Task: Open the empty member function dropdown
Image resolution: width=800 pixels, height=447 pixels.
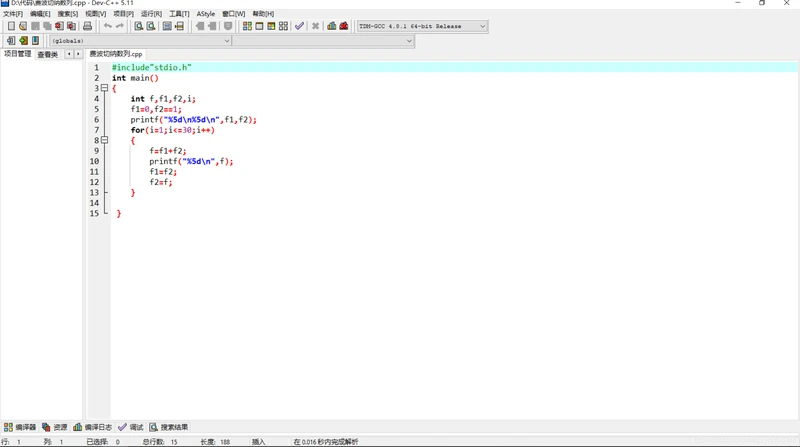Action: pyautogui.click(x=323, y=41)
